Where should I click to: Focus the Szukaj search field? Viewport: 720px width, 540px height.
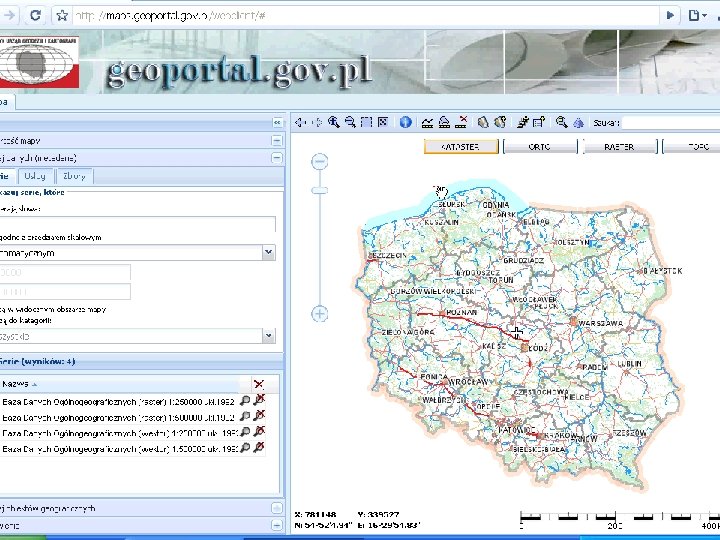click(x=671, y=123)
